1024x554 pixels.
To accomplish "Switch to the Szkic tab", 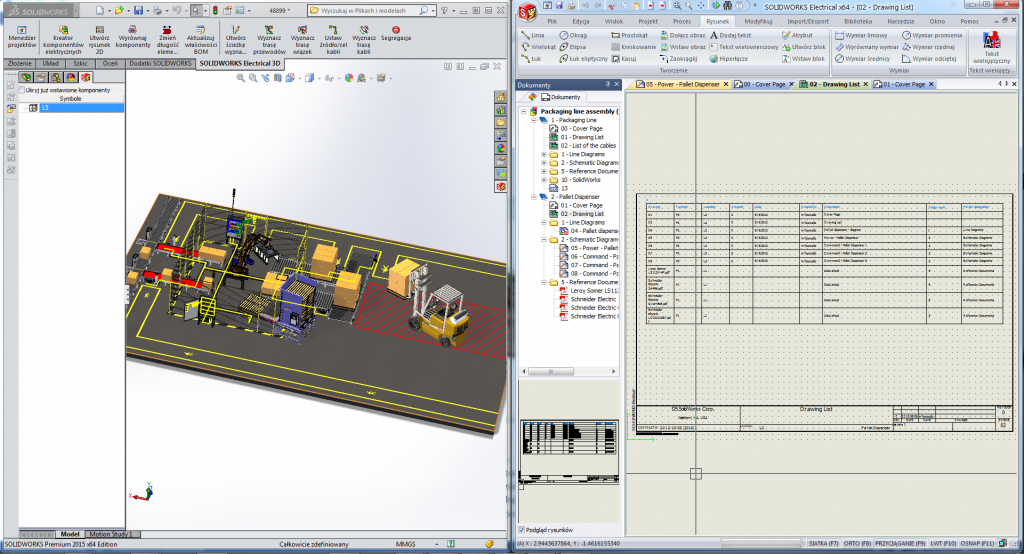I will tap(78, 63).
